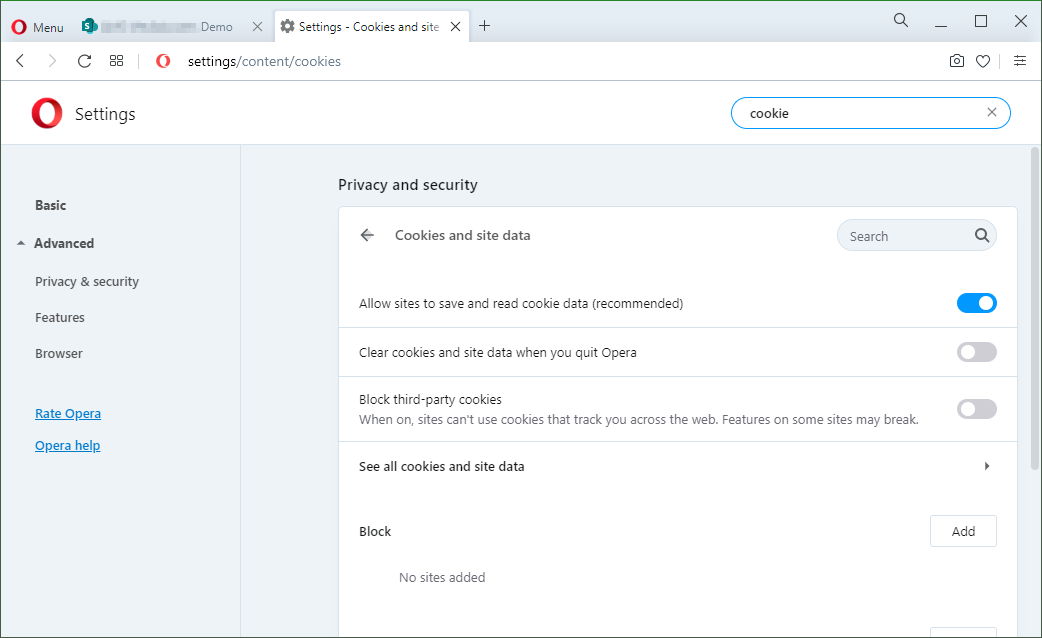Switch to the Demo tab
The height and width of the screenshot is (638, 1042).
170,27
